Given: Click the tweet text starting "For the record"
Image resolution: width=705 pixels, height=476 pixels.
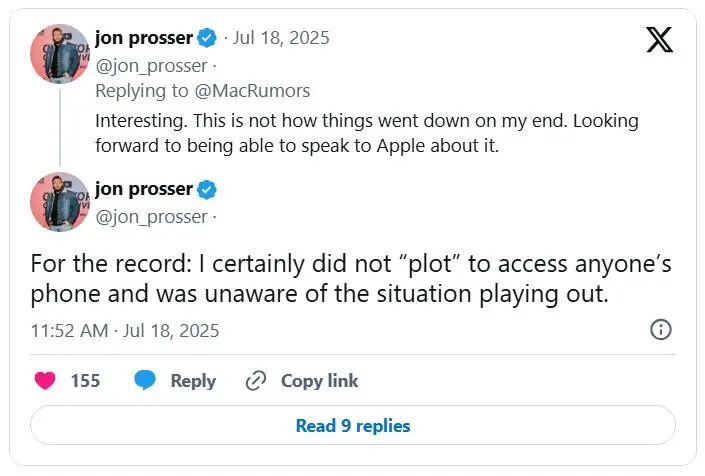Looking at the screenshot, I should [x=350, y=280].
